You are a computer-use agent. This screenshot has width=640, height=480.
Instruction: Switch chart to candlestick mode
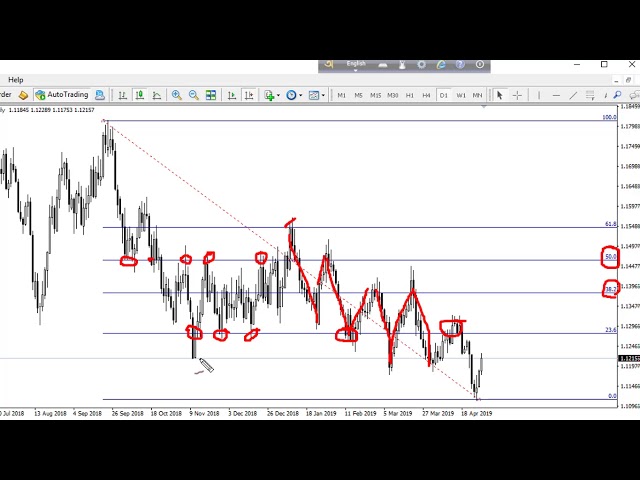pyautogui.click(x=140, y=95)
